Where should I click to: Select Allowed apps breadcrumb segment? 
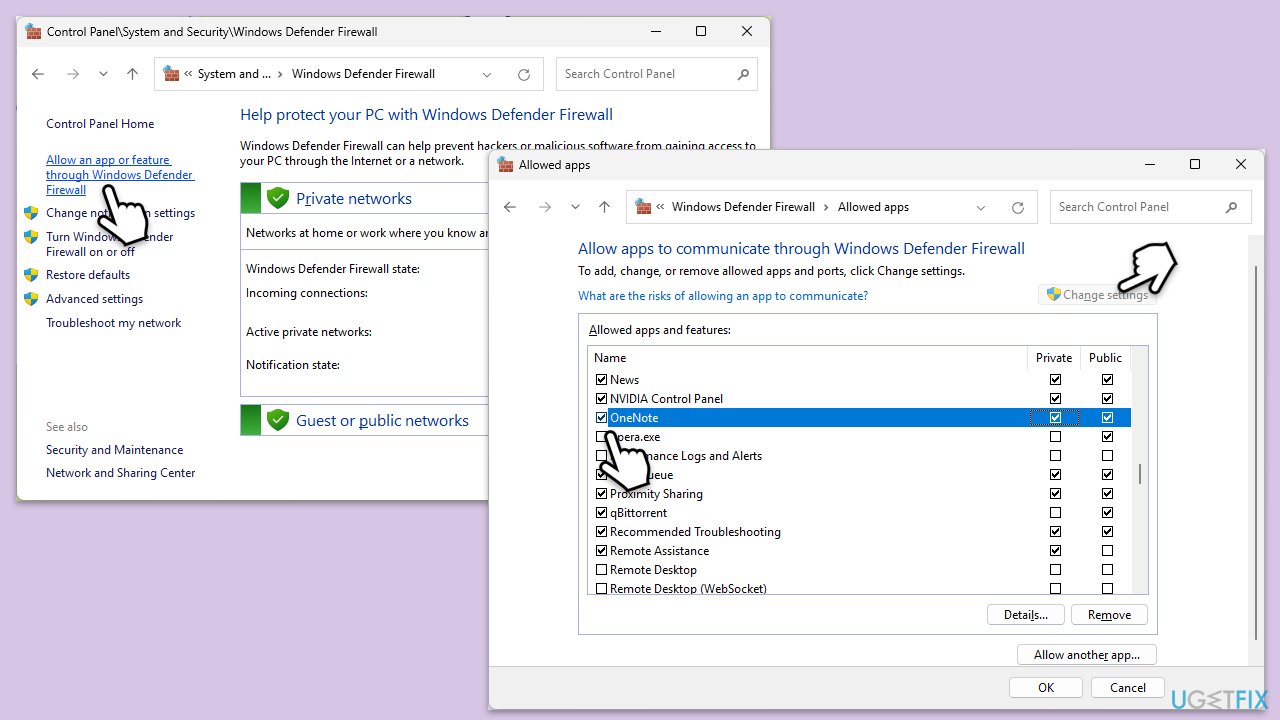[x=873, y=207]
